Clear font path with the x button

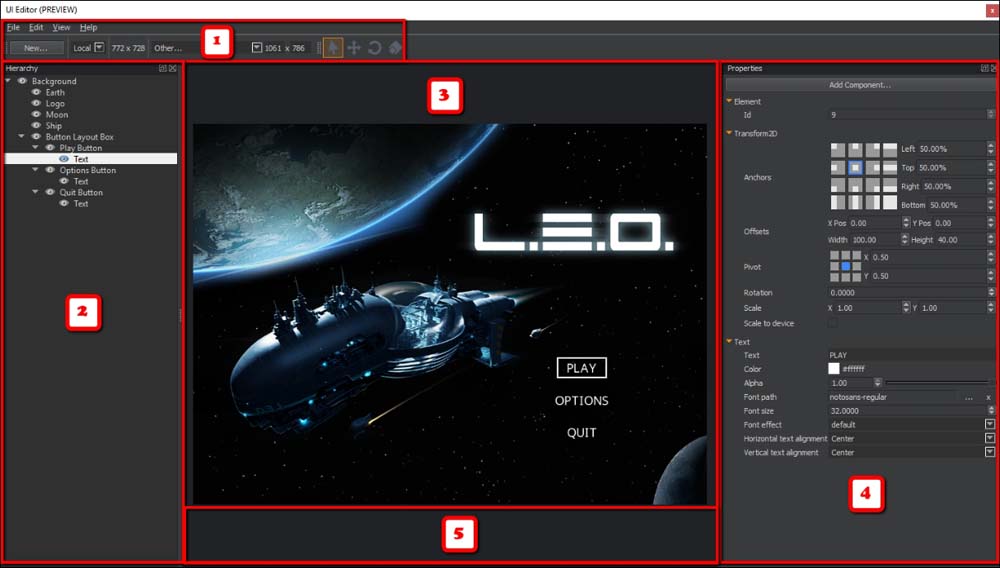(989, 398)
